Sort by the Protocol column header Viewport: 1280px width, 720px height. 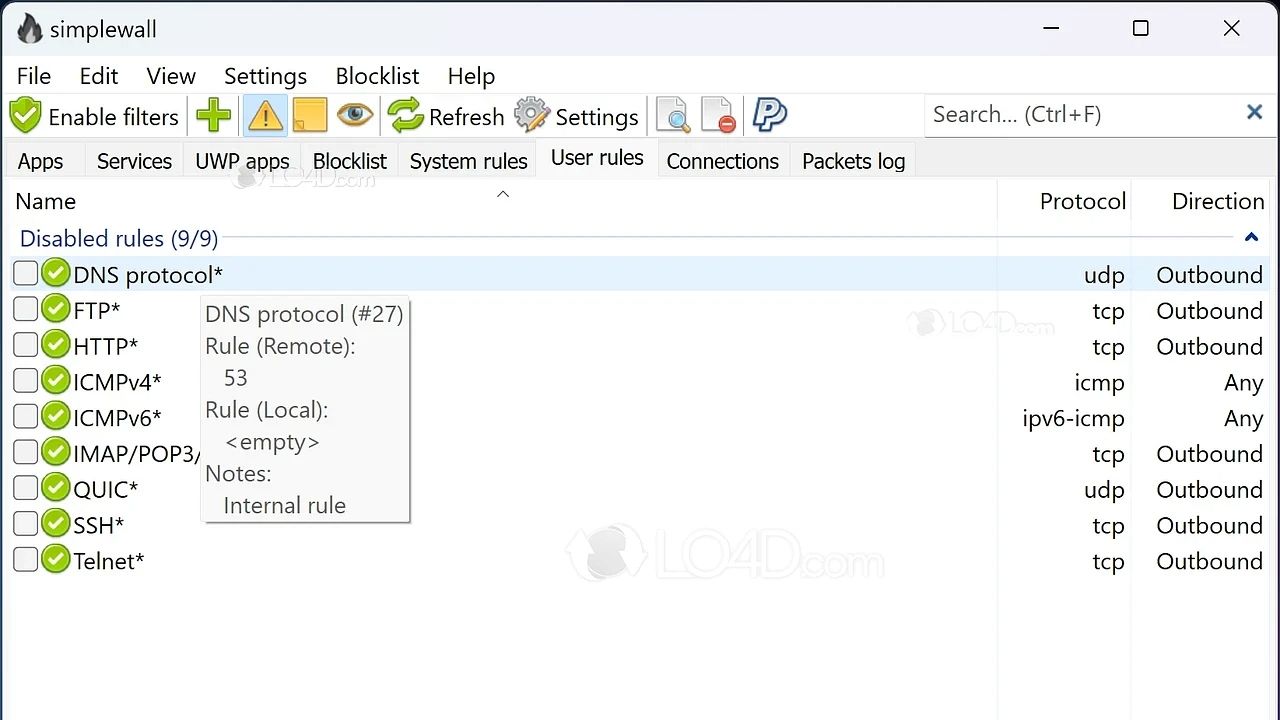(1065, 201)
